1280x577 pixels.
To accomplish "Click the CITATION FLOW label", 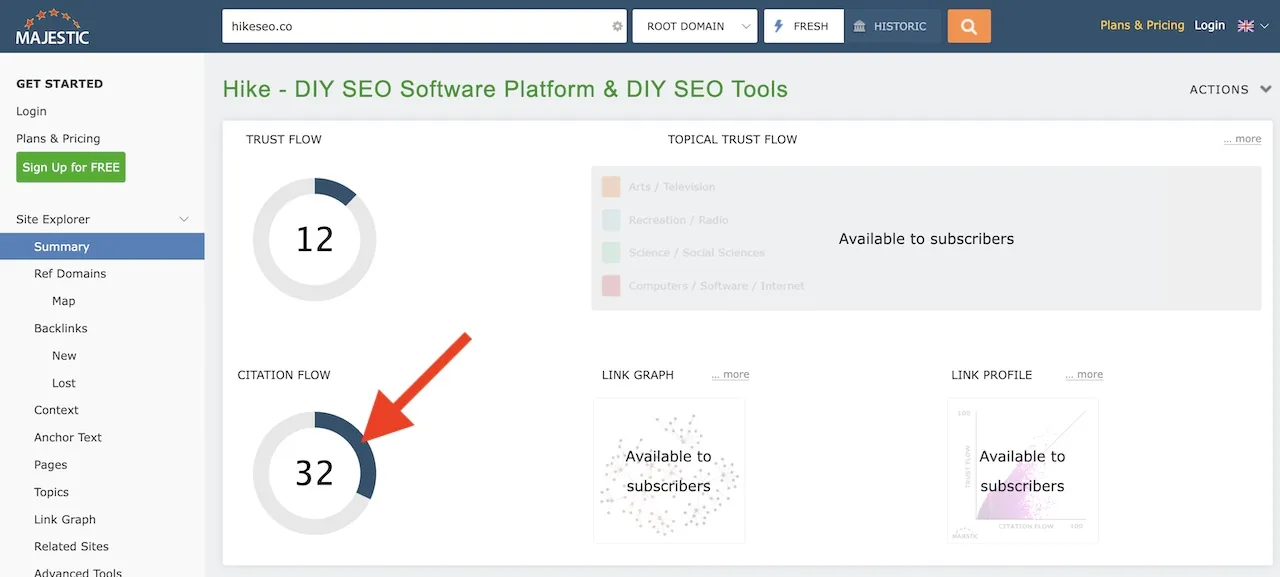I will point(284,375).
